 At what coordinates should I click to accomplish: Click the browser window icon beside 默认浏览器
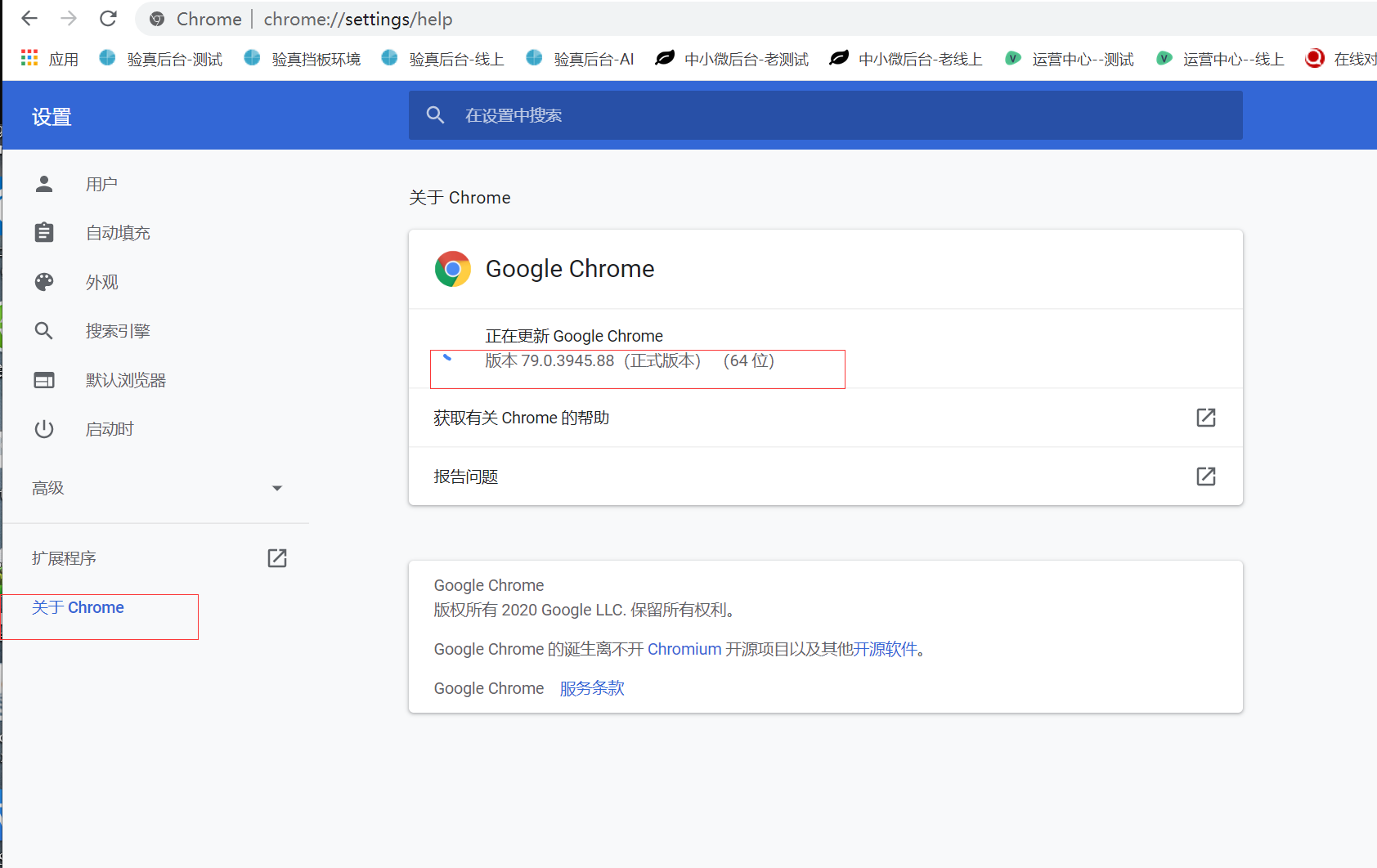pyautogui.click(x=44, y=380)
